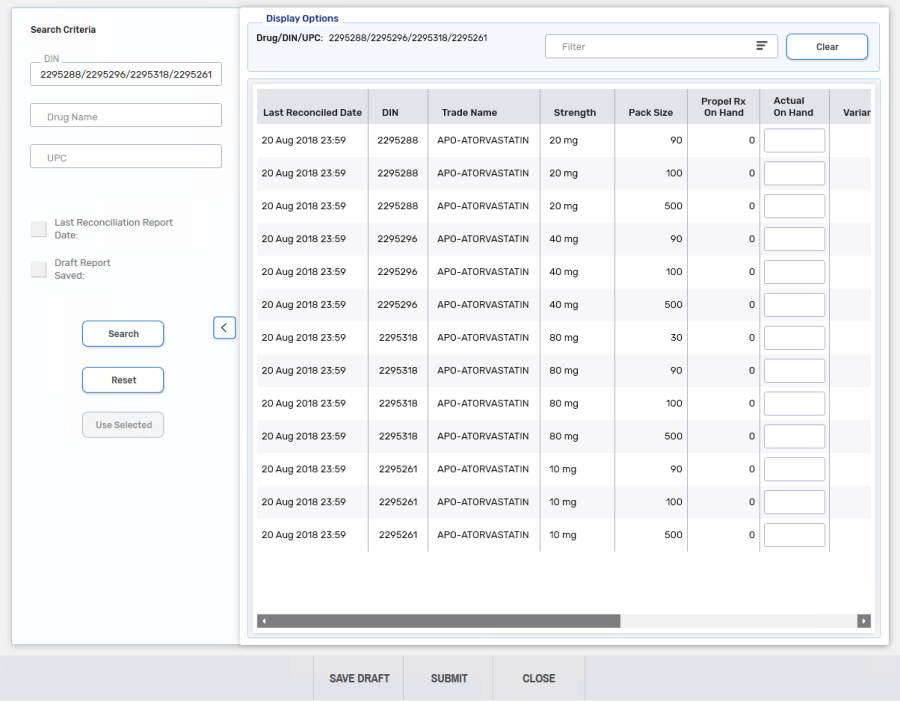Type in the Filter search box

(x=640, y=46)
